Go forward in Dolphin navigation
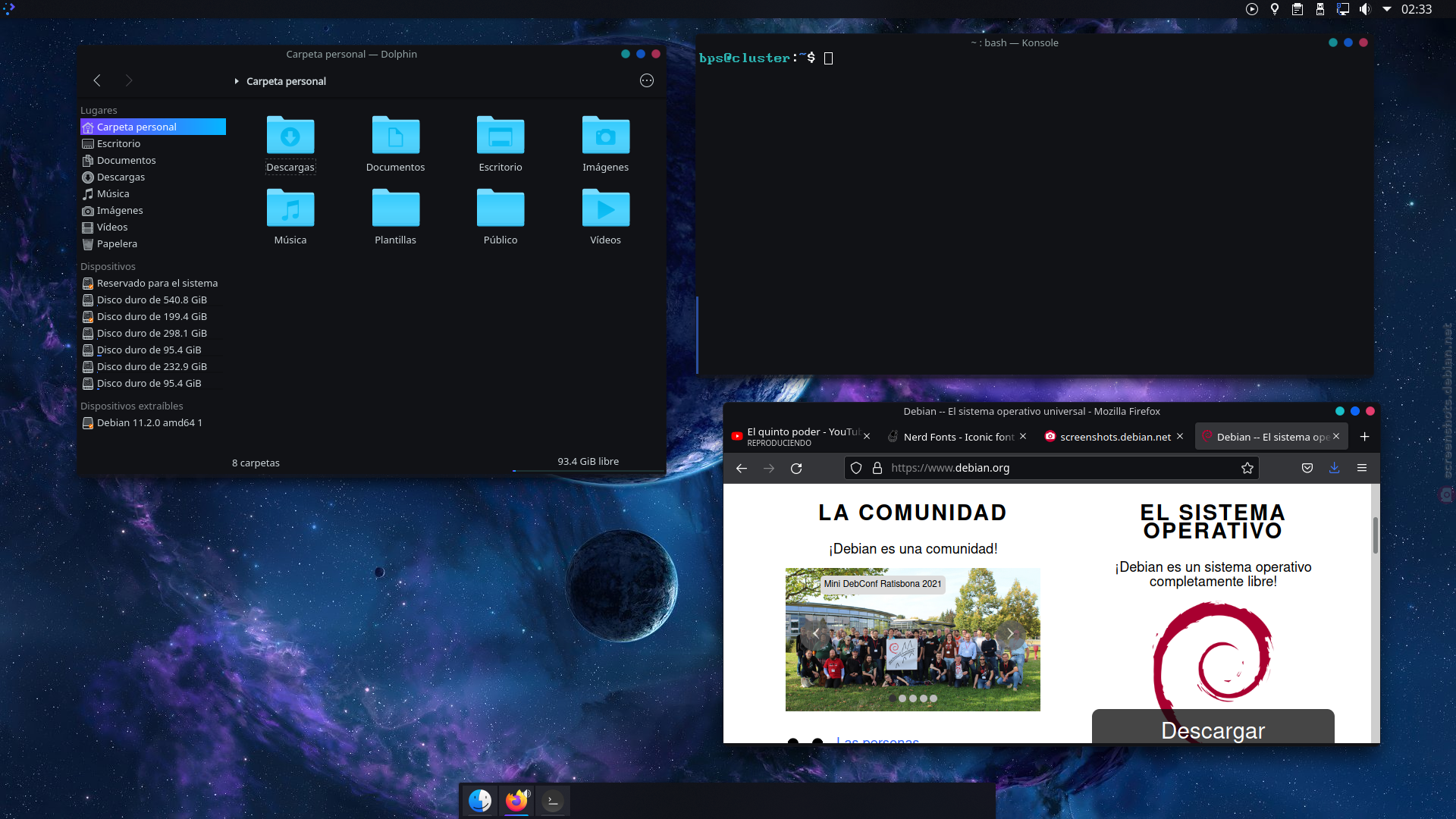The height and width of the screenshot is (819, 1456). [x=129, y=80]
